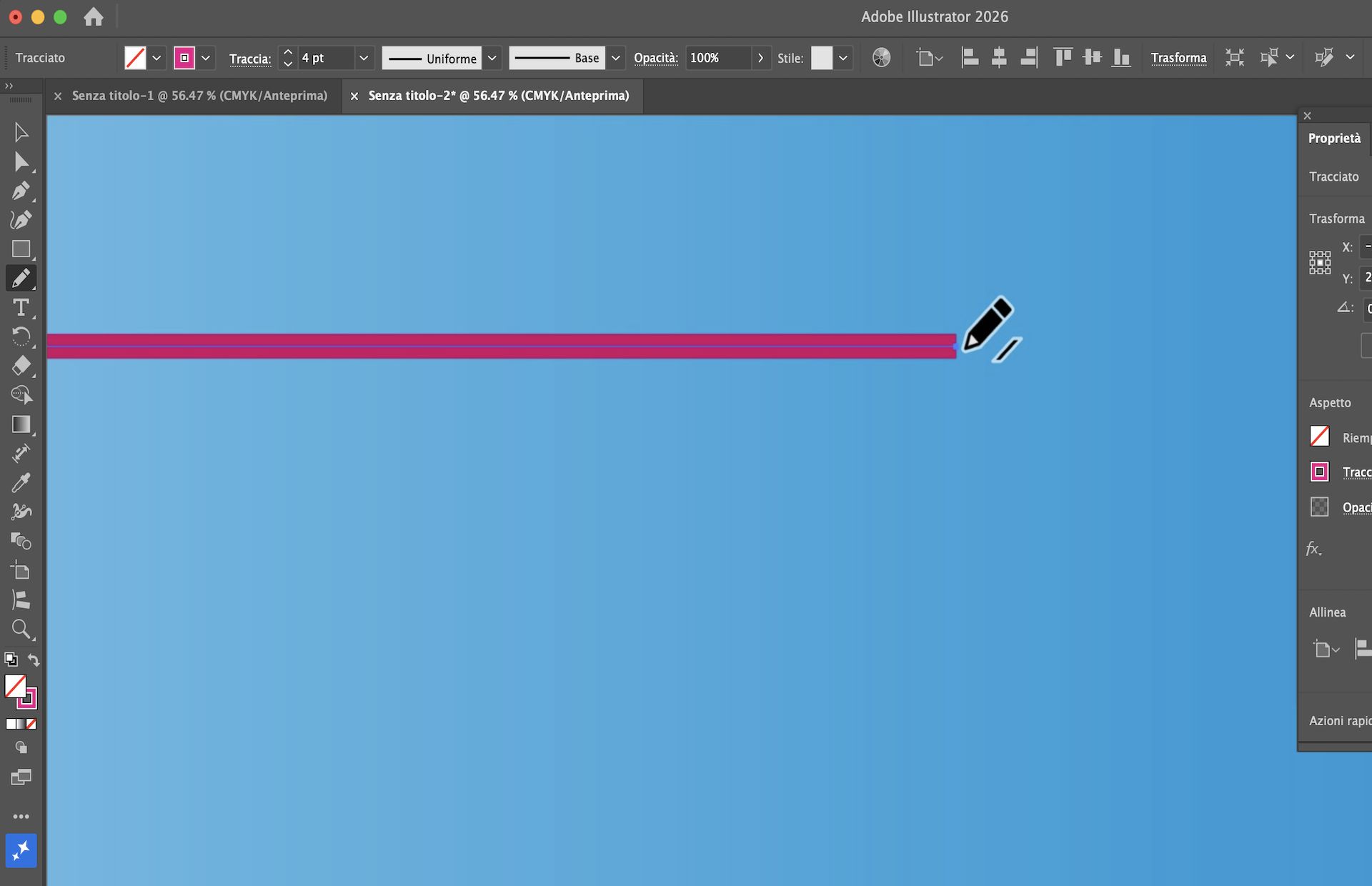Image resolution: width=1372 pixels, height=886 pixels.
Task: Click the Trasforma link in the options bar
Action: point(1179,58)
